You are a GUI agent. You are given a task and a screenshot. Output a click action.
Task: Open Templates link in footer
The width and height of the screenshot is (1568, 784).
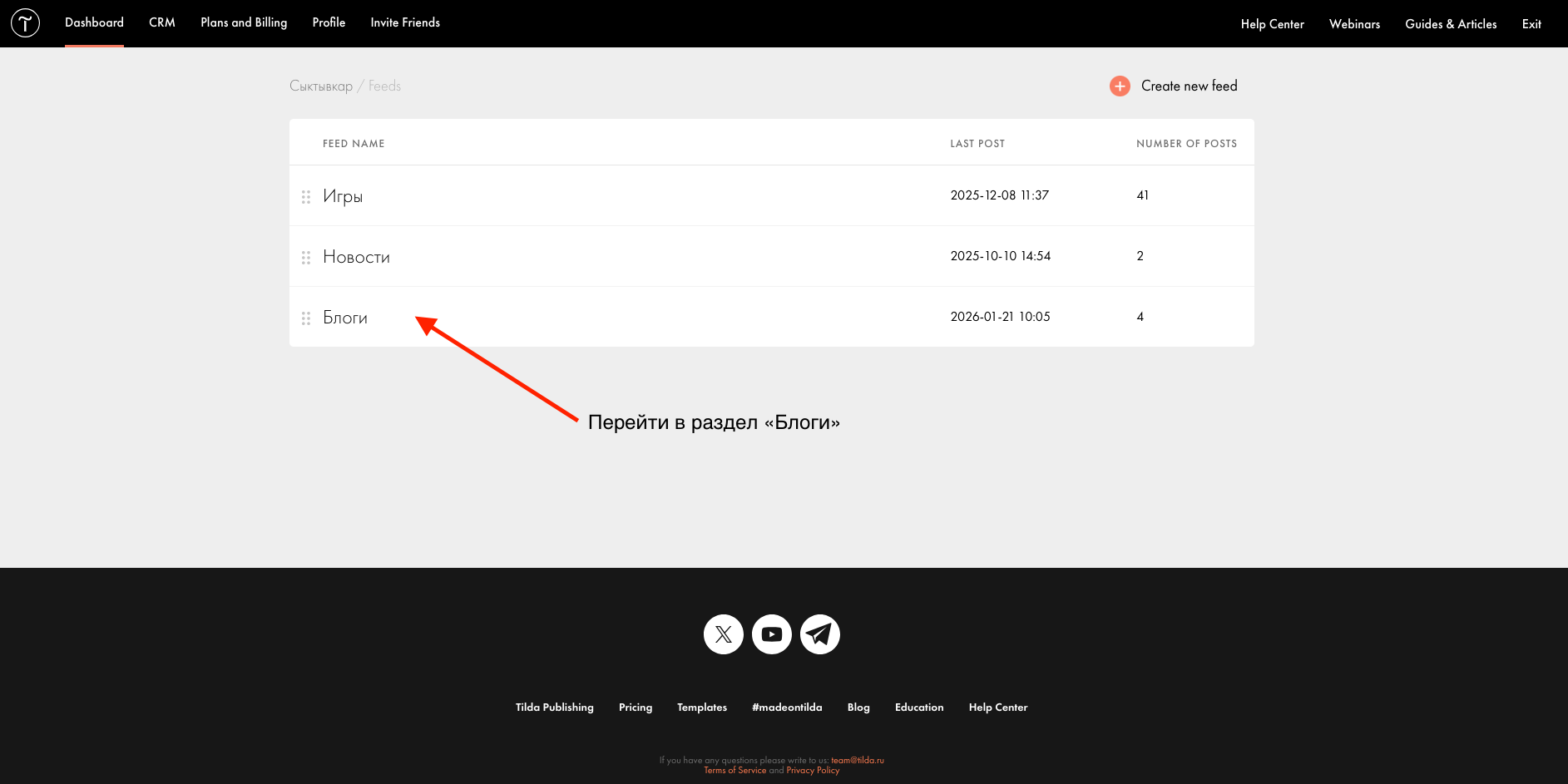pyautogui.click(x=701, y=708)
